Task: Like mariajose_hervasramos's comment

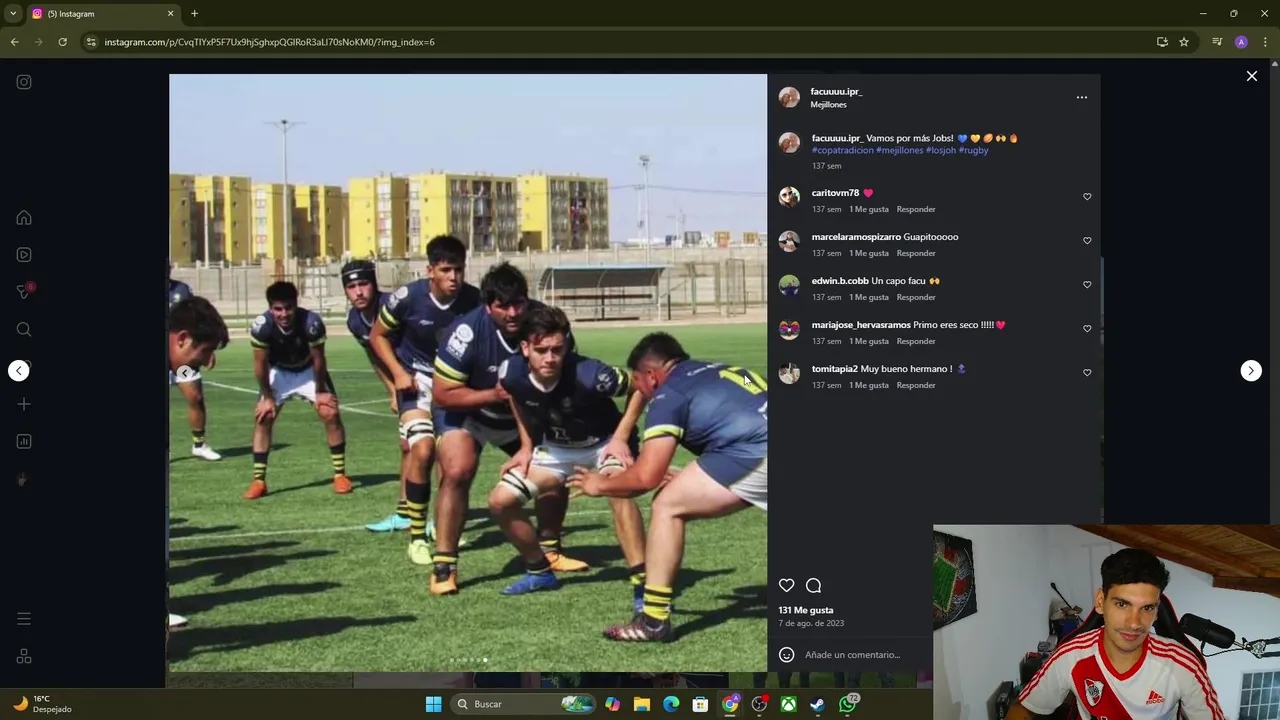Action: 1087,329
